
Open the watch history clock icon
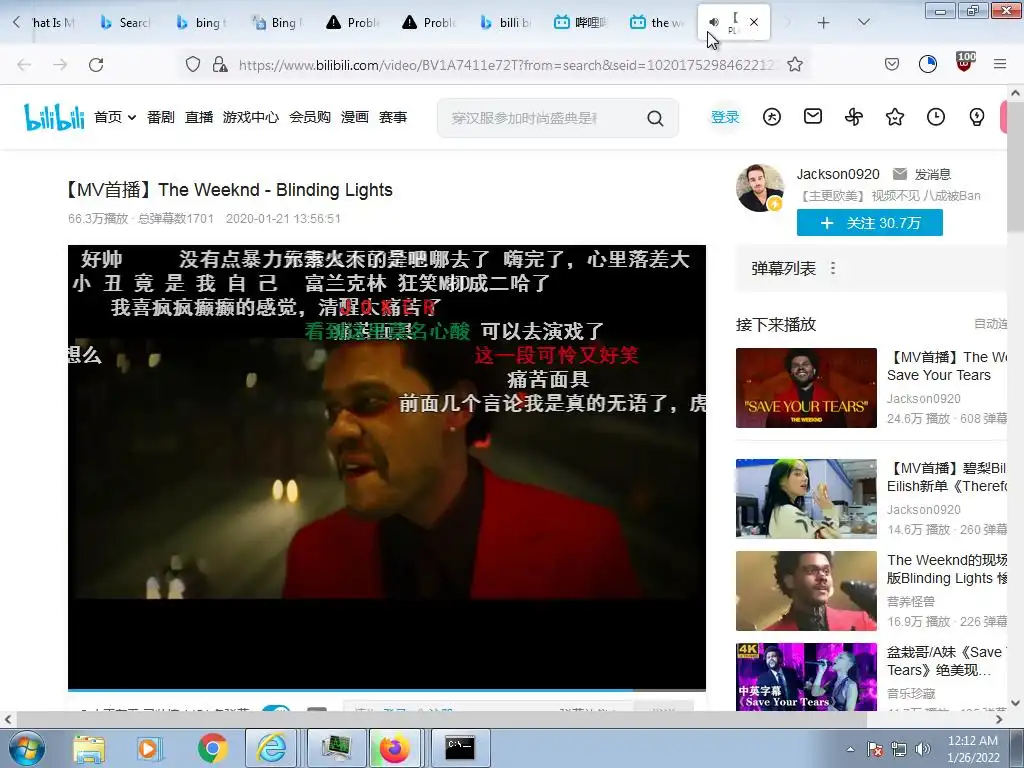click(936, 117)
